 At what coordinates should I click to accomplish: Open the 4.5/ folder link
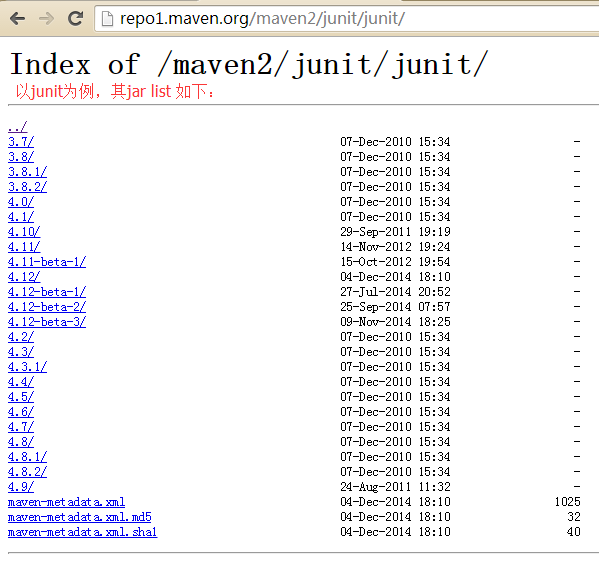21,396
